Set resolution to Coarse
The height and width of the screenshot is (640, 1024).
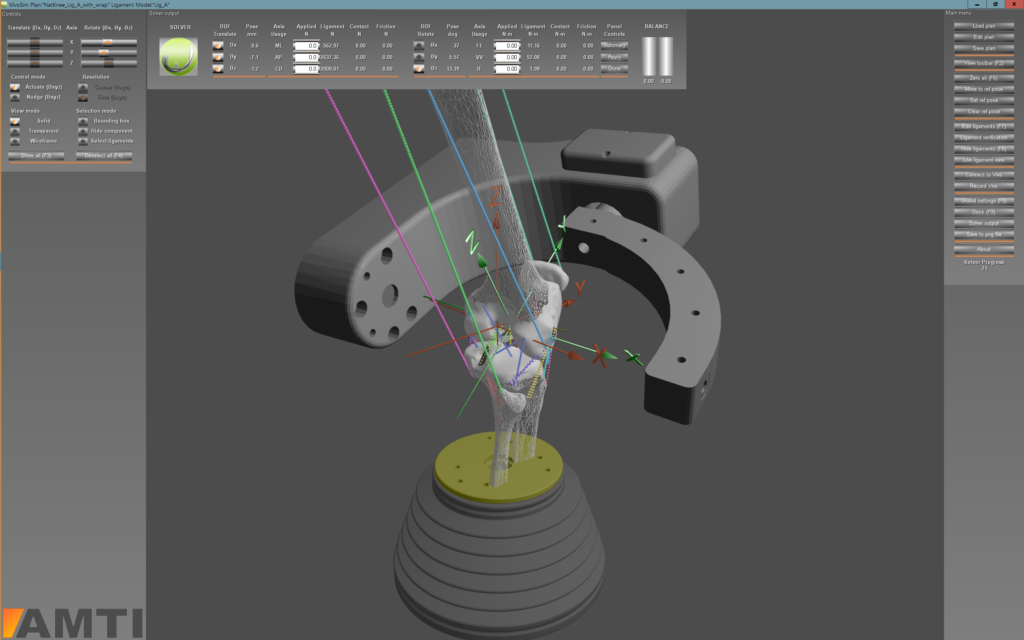click(83, 87)
